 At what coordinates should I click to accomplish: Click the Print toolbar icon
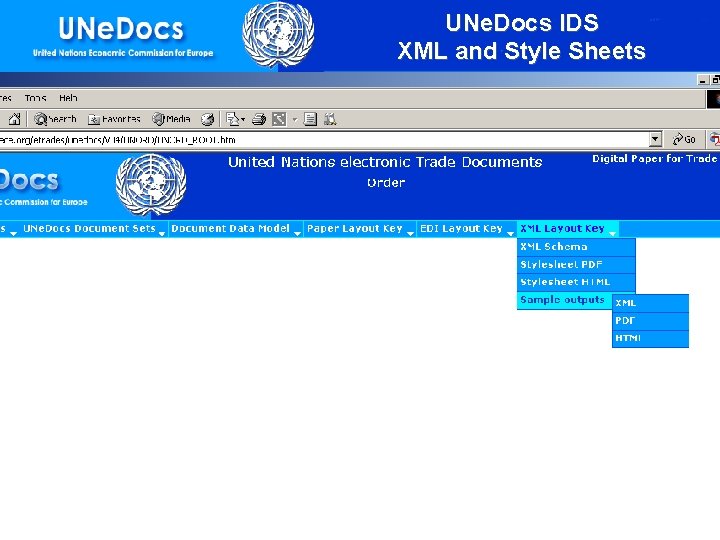[259, 120]
